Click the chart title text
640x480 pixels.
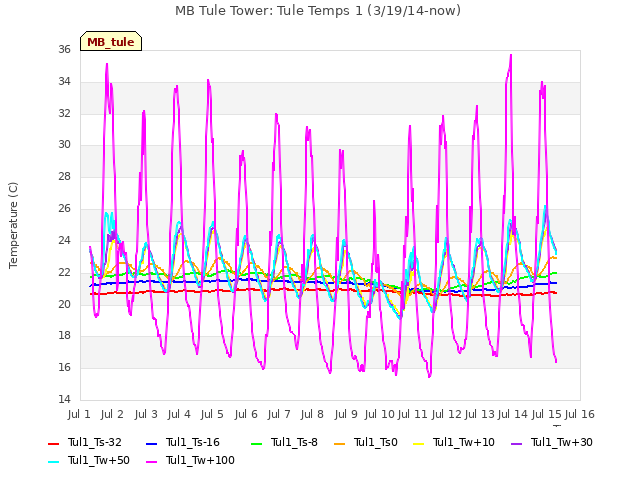tap(318, 11)
